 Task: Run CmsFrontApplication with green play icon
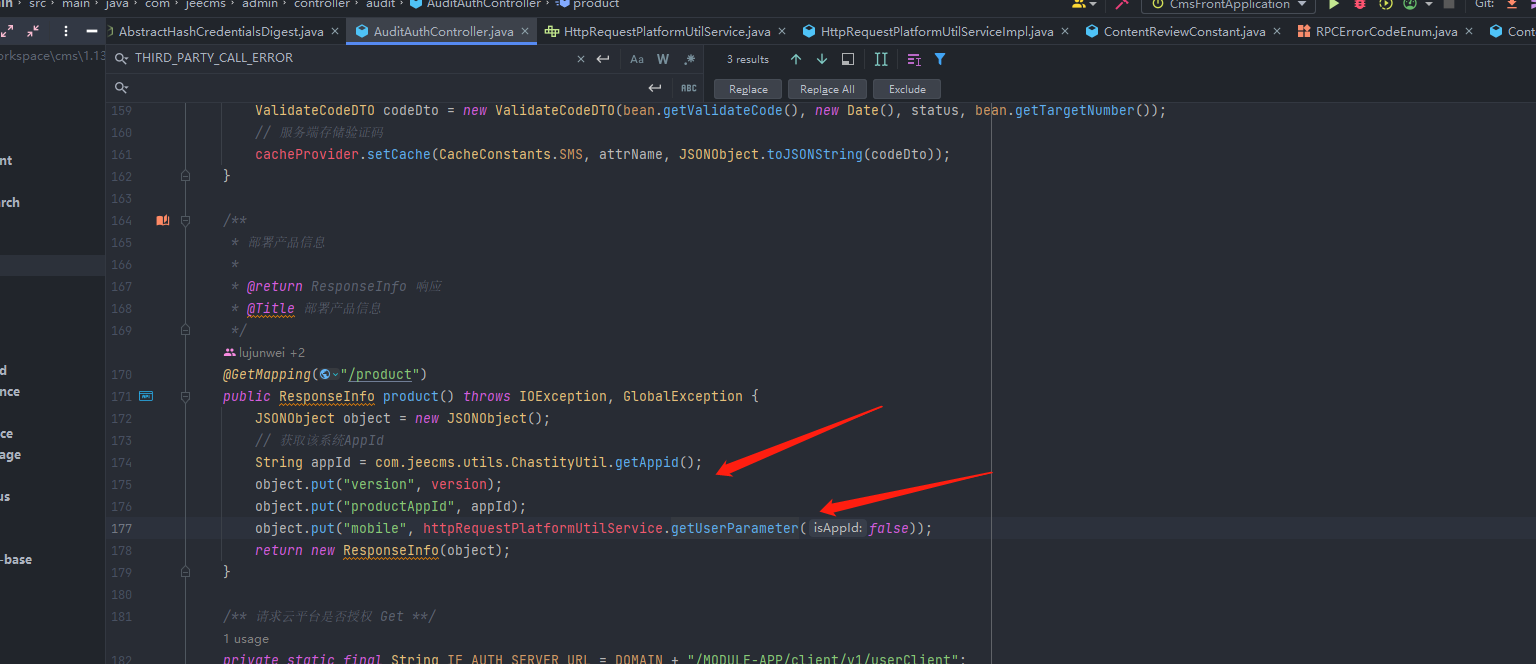1333,5
